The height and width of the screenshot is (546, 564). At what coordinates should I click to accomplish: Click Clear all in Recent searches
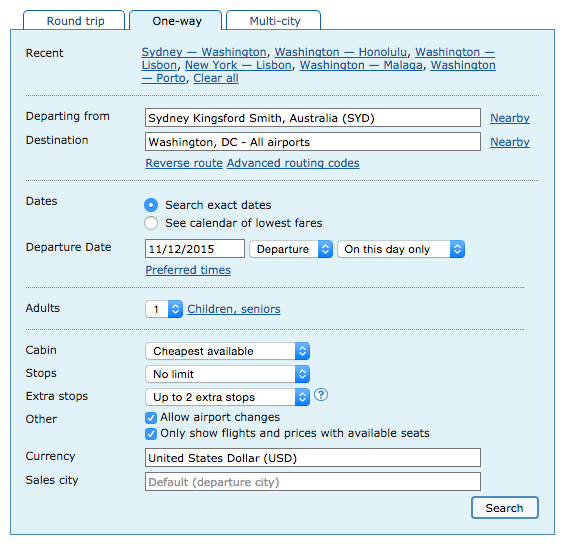coord(216,78)
